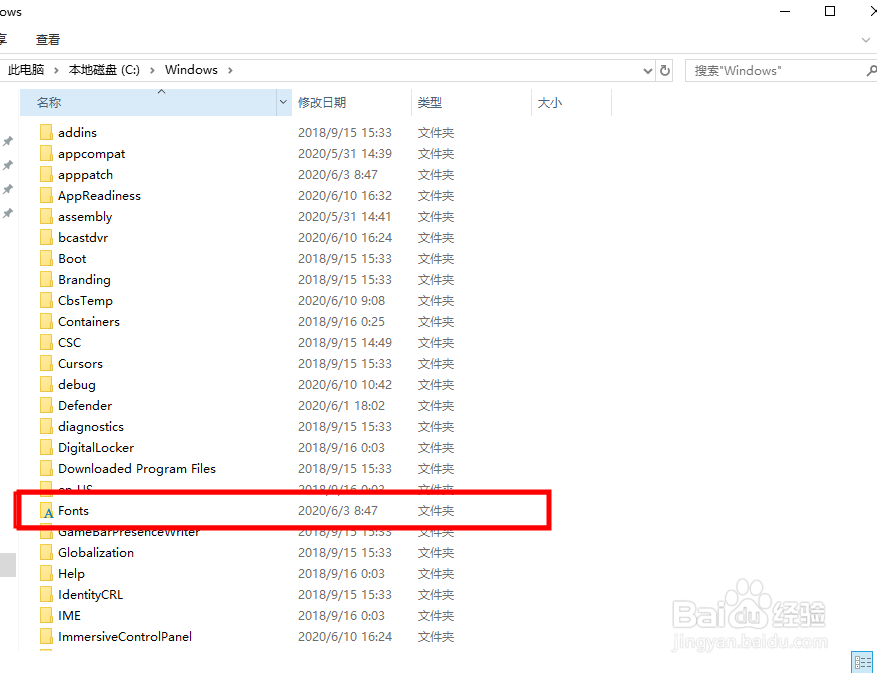The image size is (877, 673).
Task: Select the Defender folder icon
Action: [x=46, y=405]
